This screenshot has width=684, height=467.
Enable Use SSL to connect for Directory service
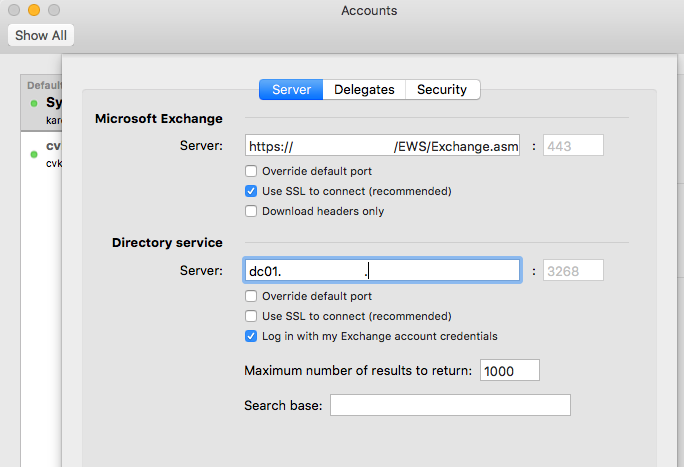[x=251, y=316]
